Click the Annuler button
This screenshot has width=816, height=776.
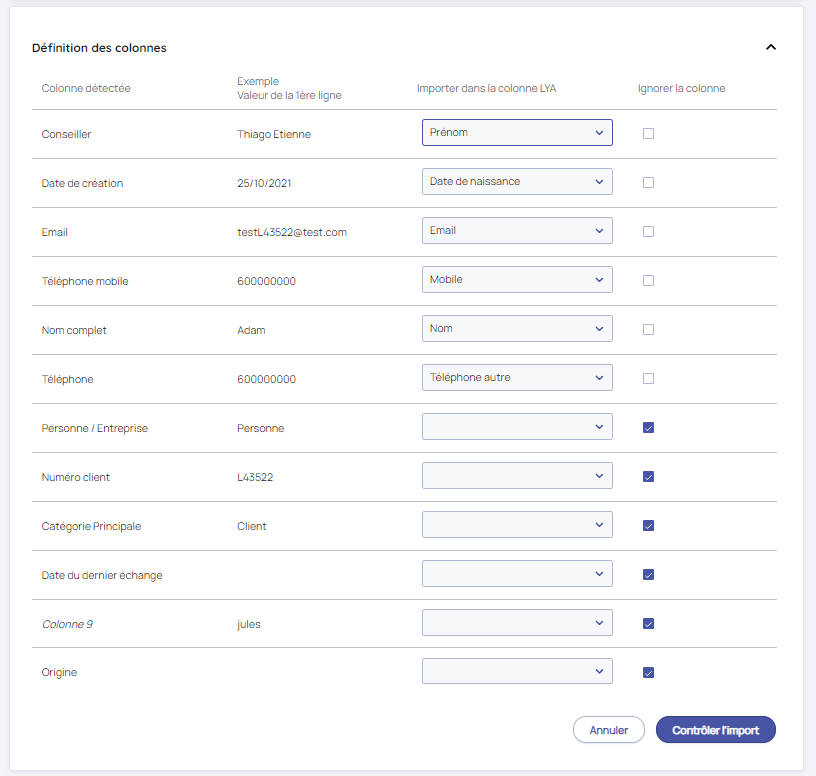coord(608,730)
